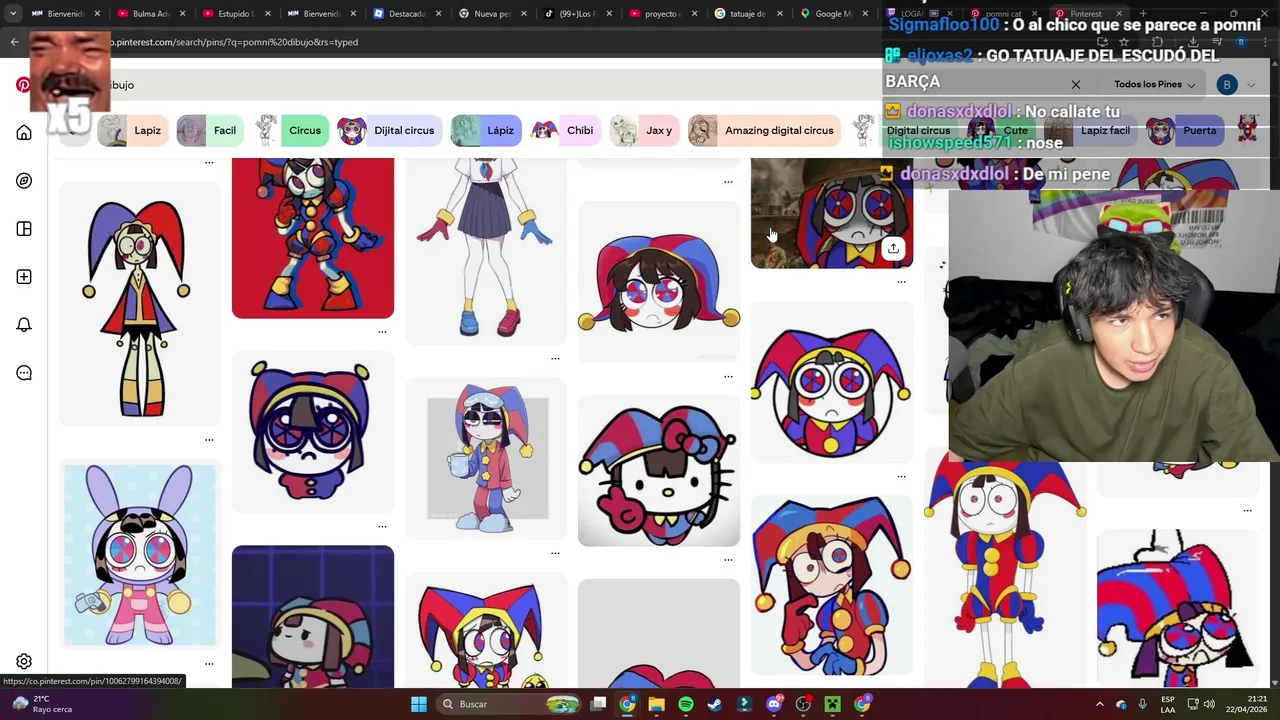Open more options under the red background Pomni pin

[382, 331]
